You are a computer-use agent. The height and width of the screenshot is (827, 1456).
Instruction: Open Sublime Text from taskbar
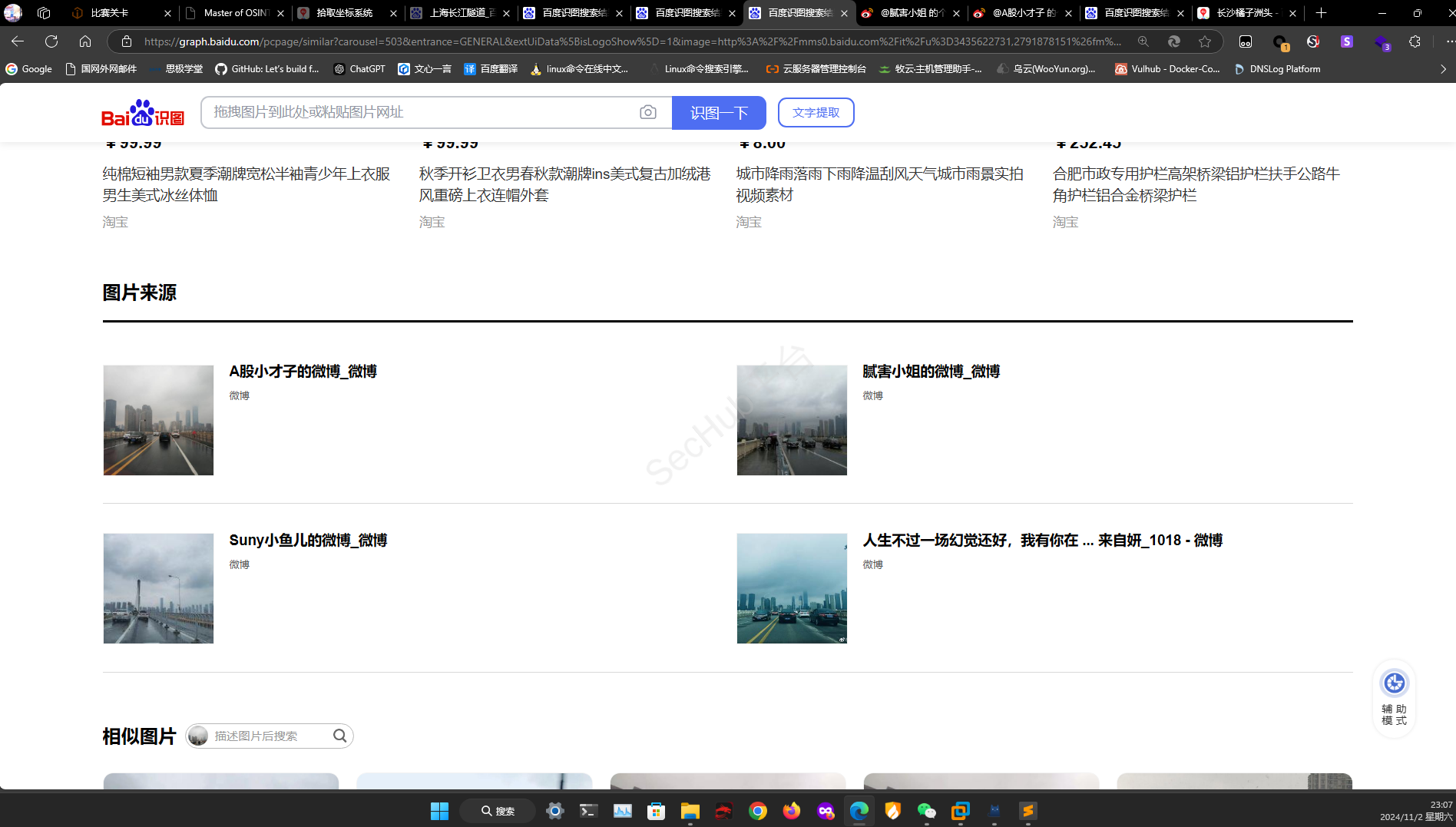click(x=1028, y=811)
